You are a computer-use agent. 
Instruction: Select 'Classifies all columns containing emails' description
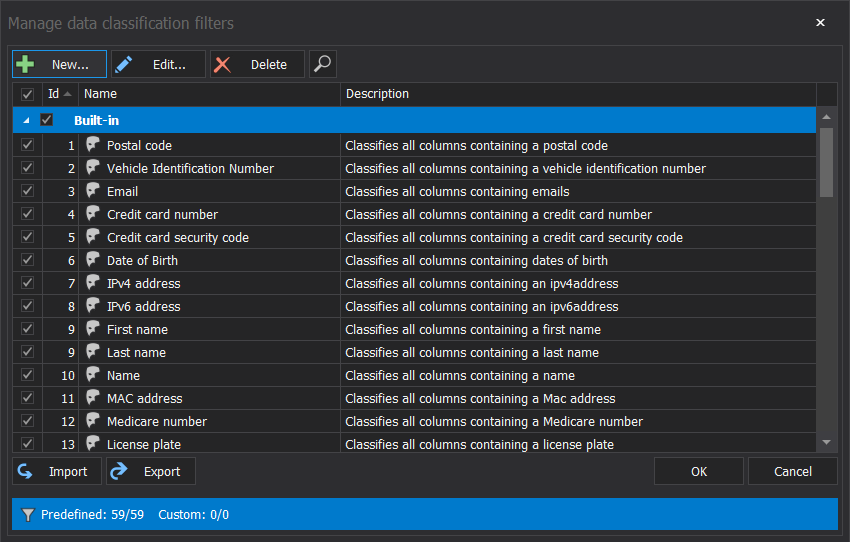tap(457, 192)
